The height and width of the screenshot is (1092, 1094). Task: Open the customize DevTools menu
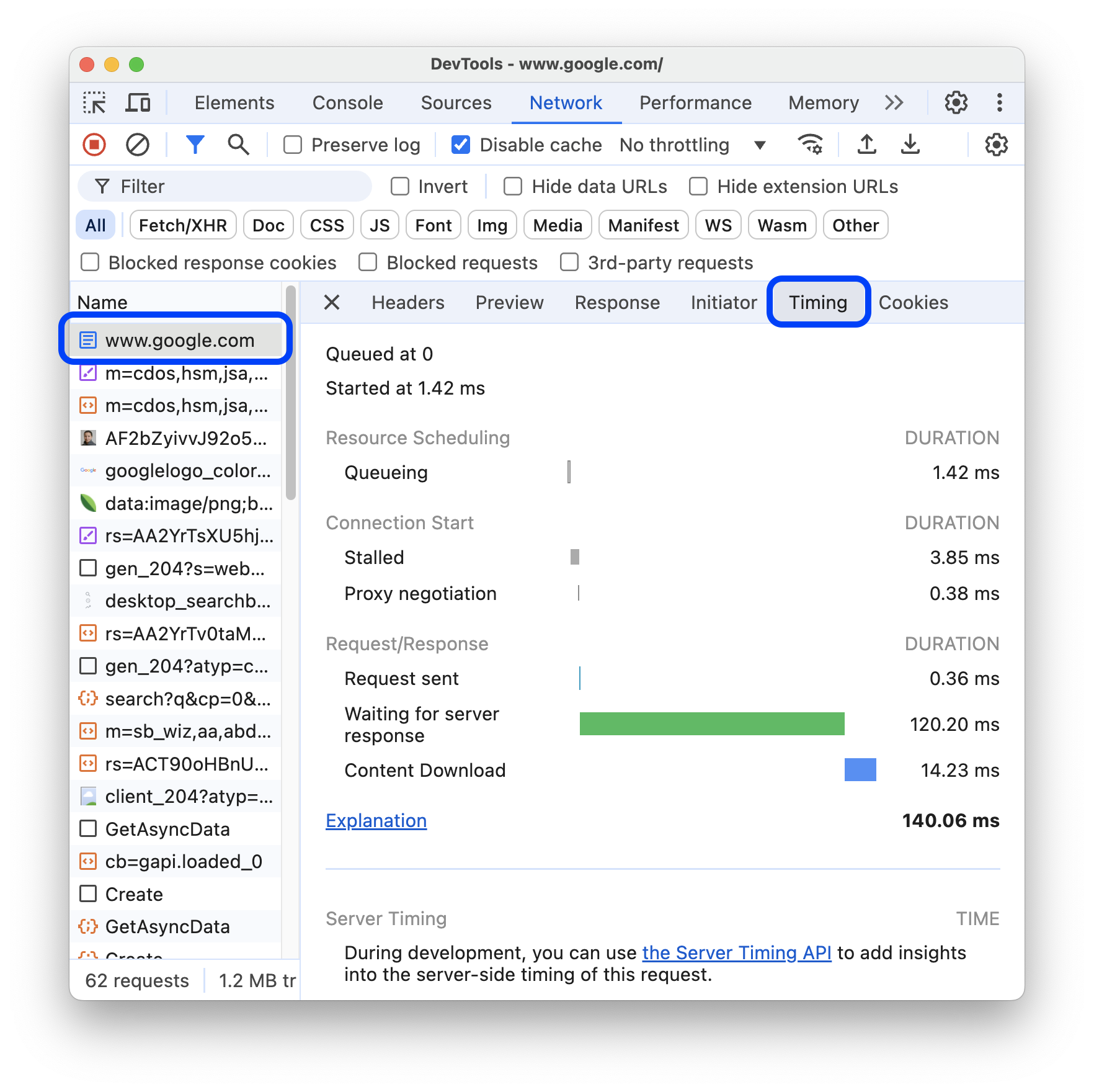pos(999,102)
